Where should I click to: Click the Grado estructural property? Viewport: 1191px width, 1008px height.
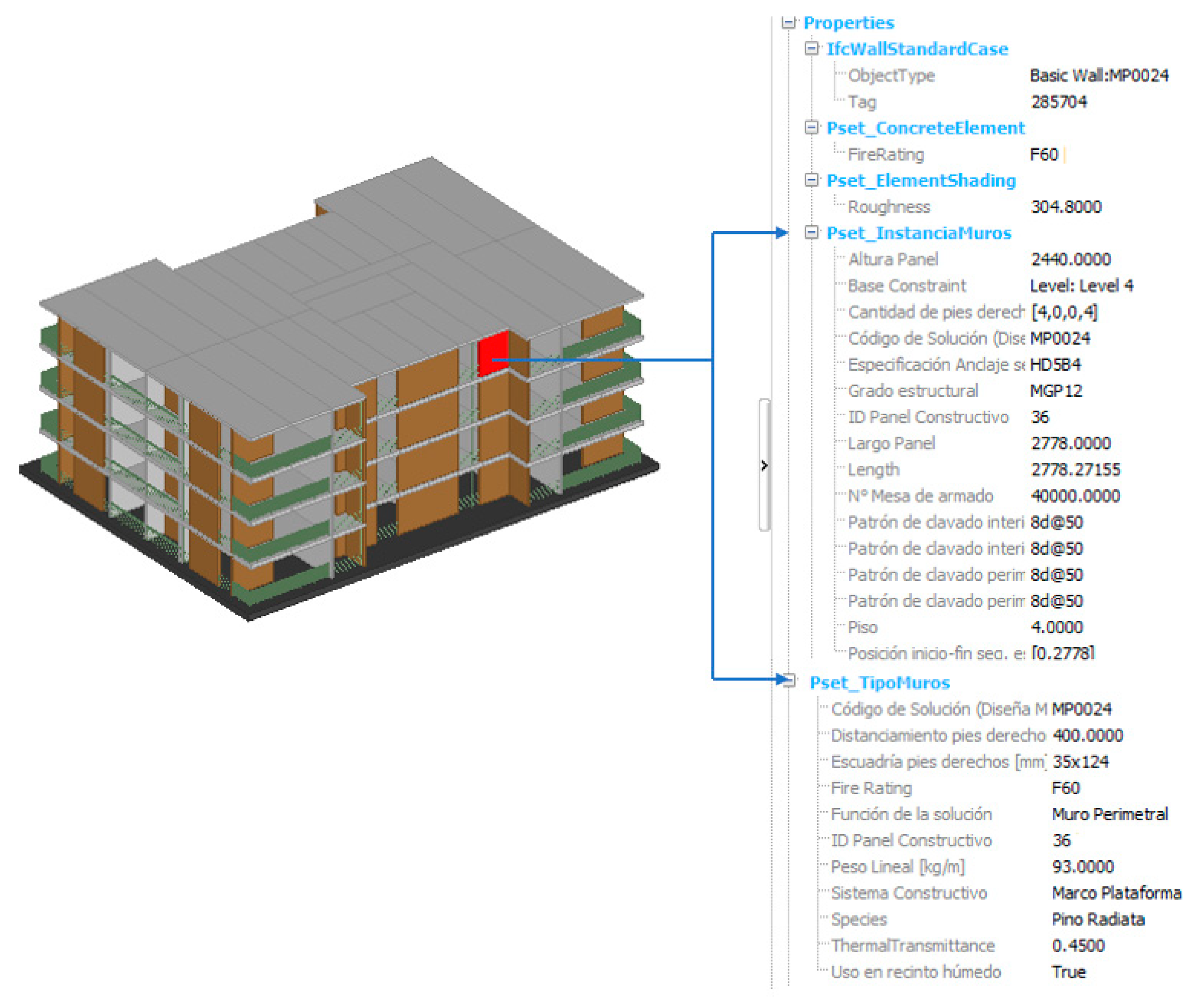click(913, 391)
